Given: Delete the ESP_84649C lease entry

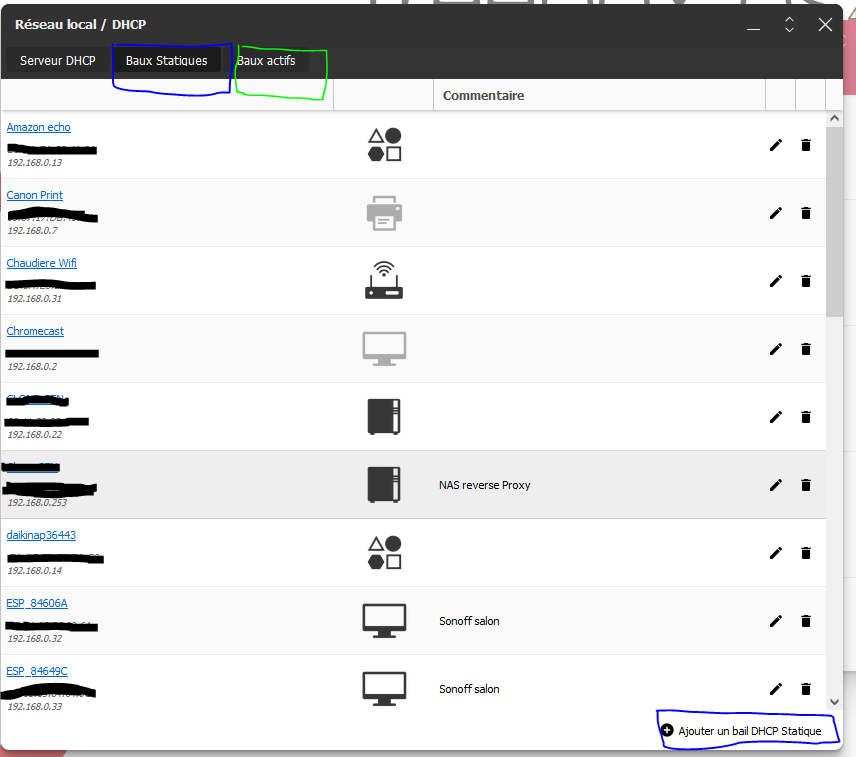Looking at the screenshot, I should 805,689.
